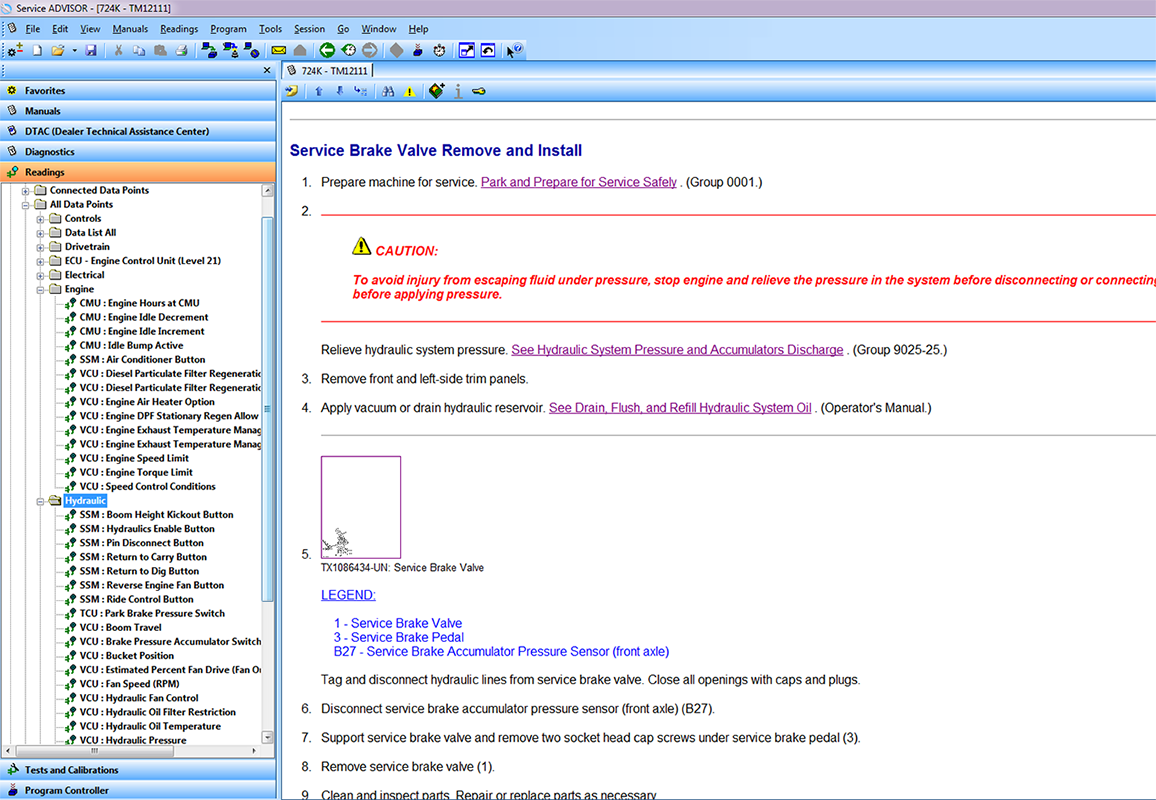Click the tree's horizontal scrollbar right arrow

click(254, 751)
